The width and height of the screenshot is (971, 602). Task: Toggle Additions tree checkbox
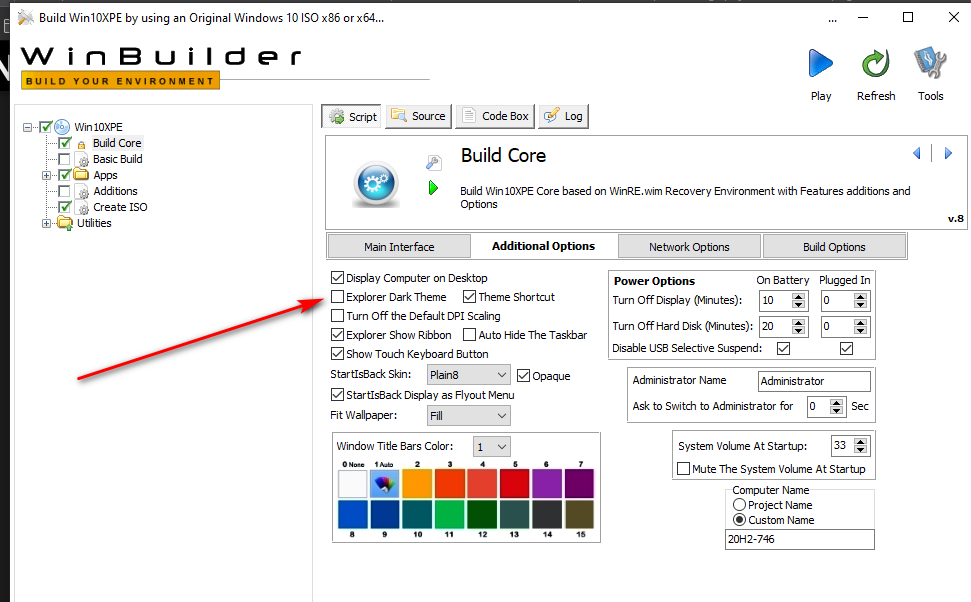64,191
